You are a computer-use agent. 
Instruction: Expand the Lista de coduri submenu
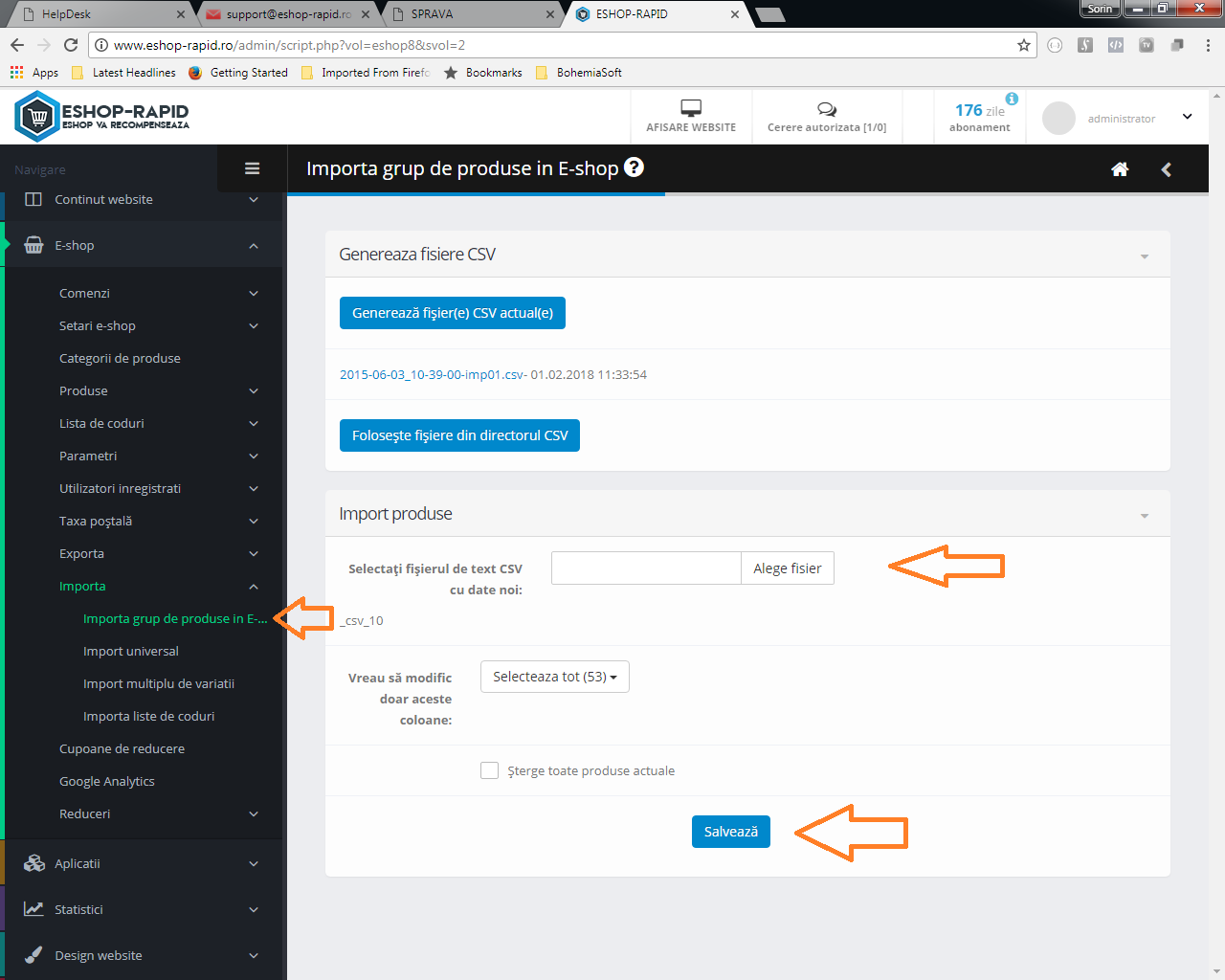pyautogui.click(x=254, y=423)
